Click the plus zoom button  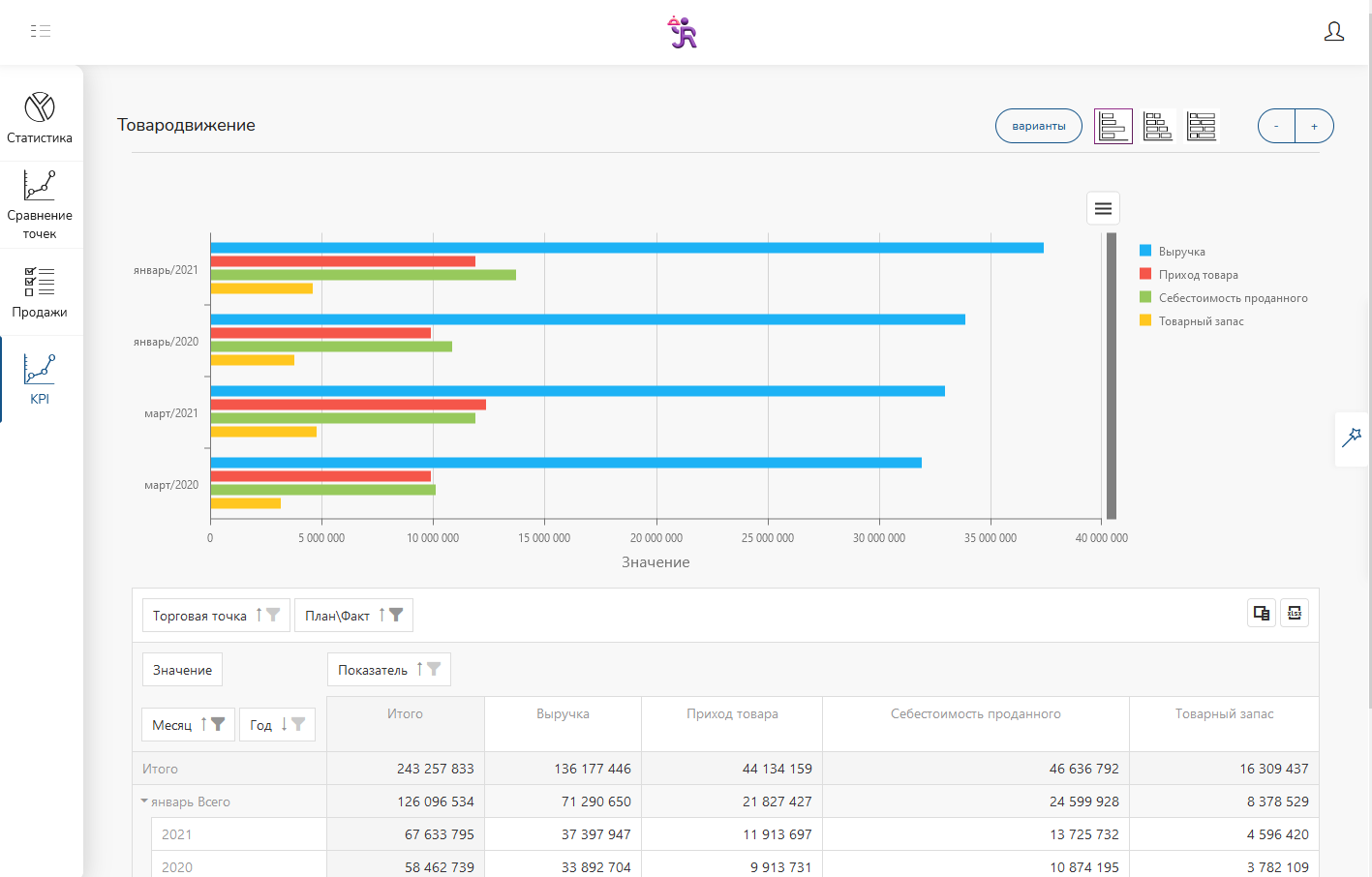point(1314,126)
